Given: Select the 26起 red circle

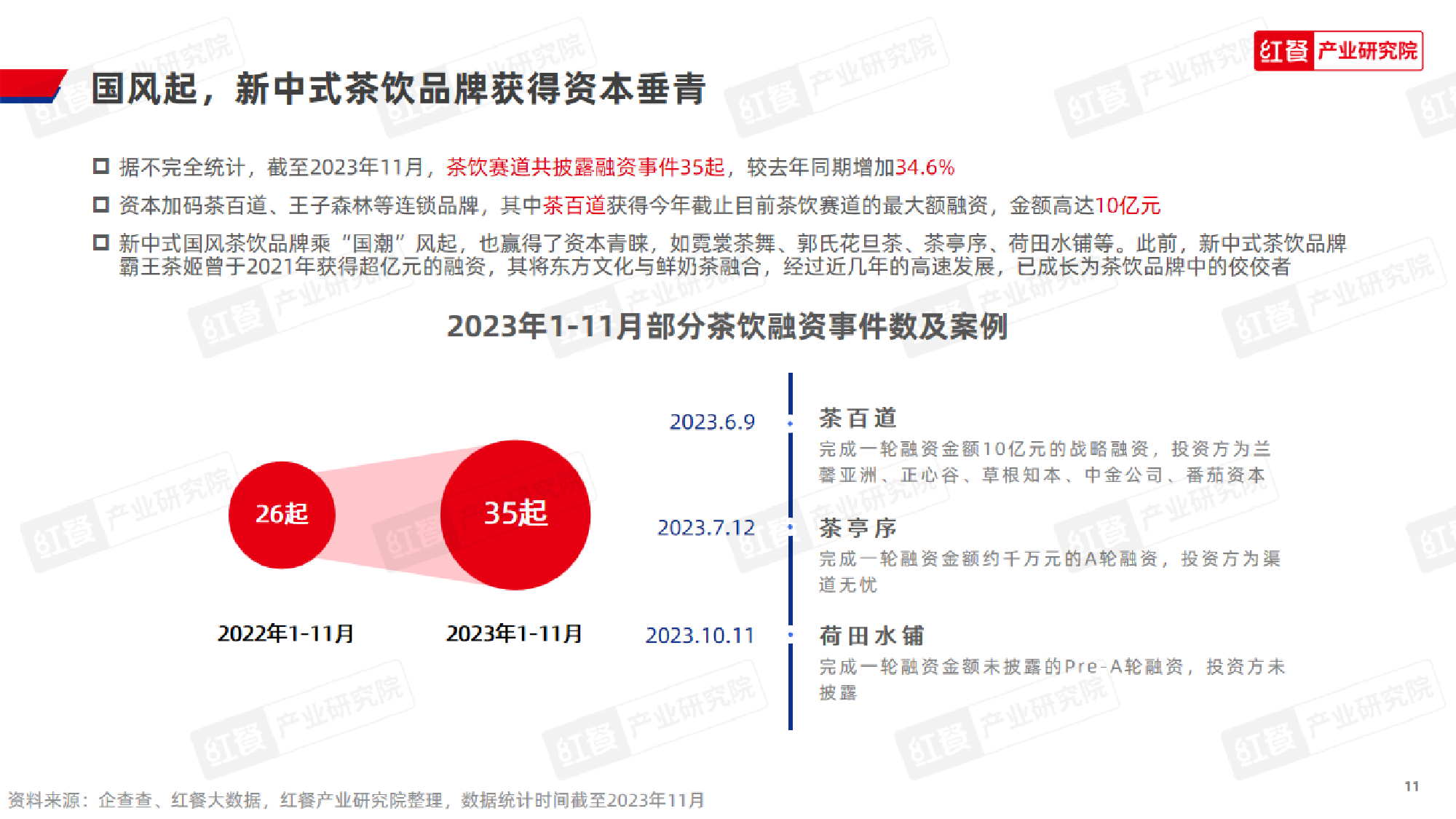Looking at the screenshot, I should point(282,514).
